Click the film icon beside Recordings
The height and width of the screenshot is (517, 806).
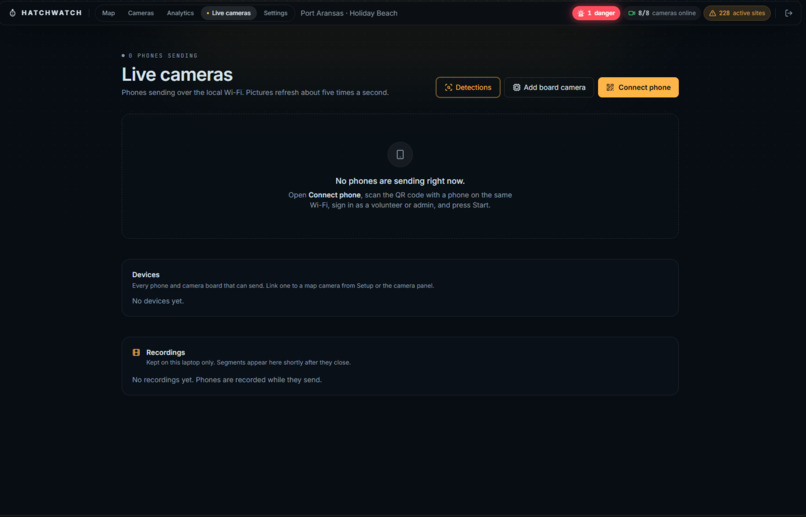(136, 353)
